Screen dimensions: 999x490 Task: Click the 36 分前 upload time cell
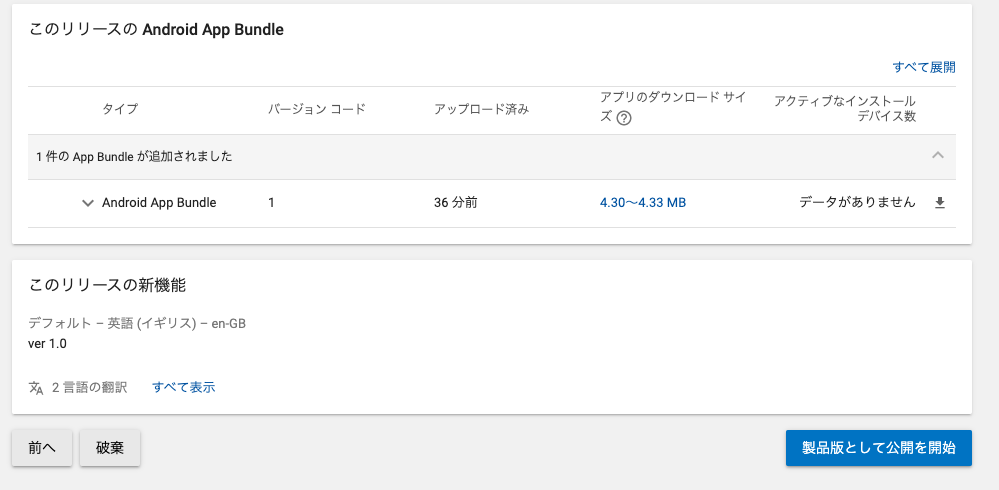(x=456, y=203)
